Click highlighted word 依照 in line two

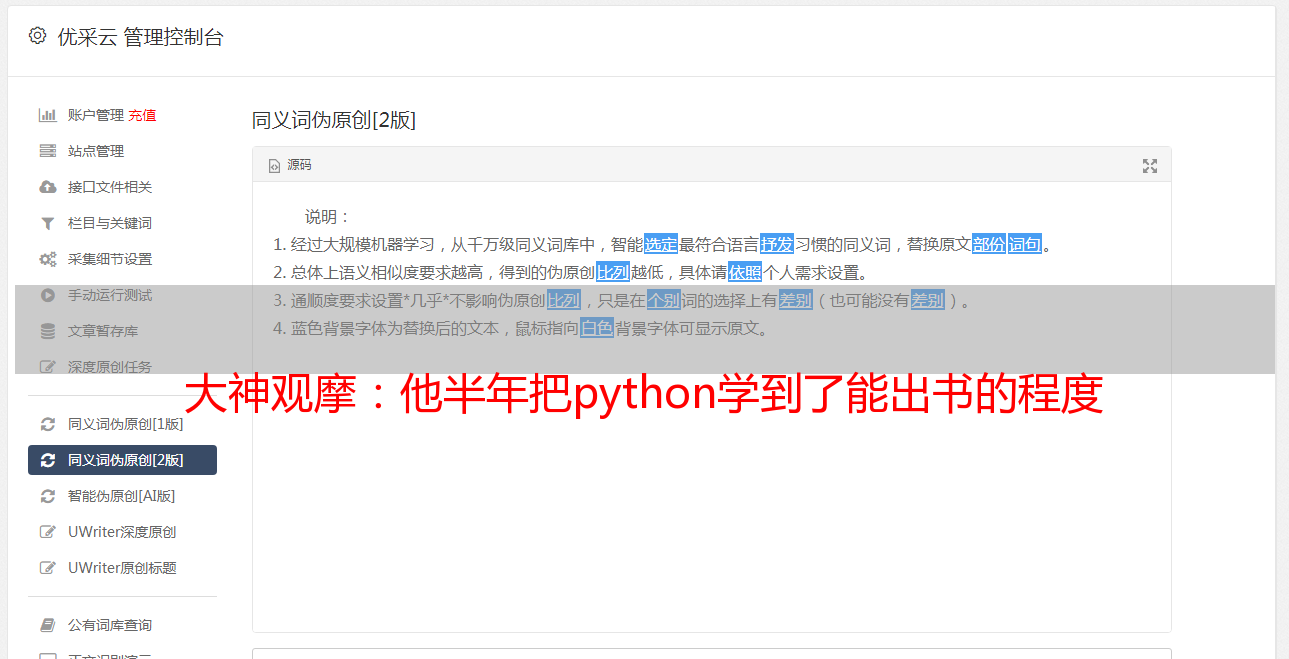[x=745, y=272]
